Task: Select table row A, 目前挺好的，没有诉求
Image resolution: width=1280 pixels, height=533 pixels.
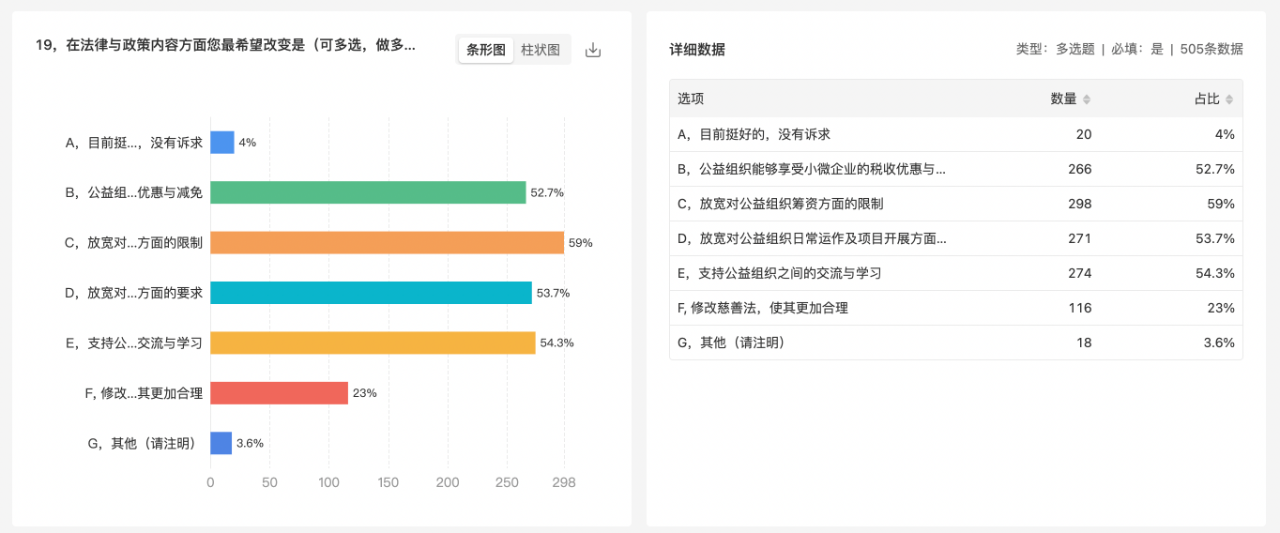Action: tap(956, 134)
